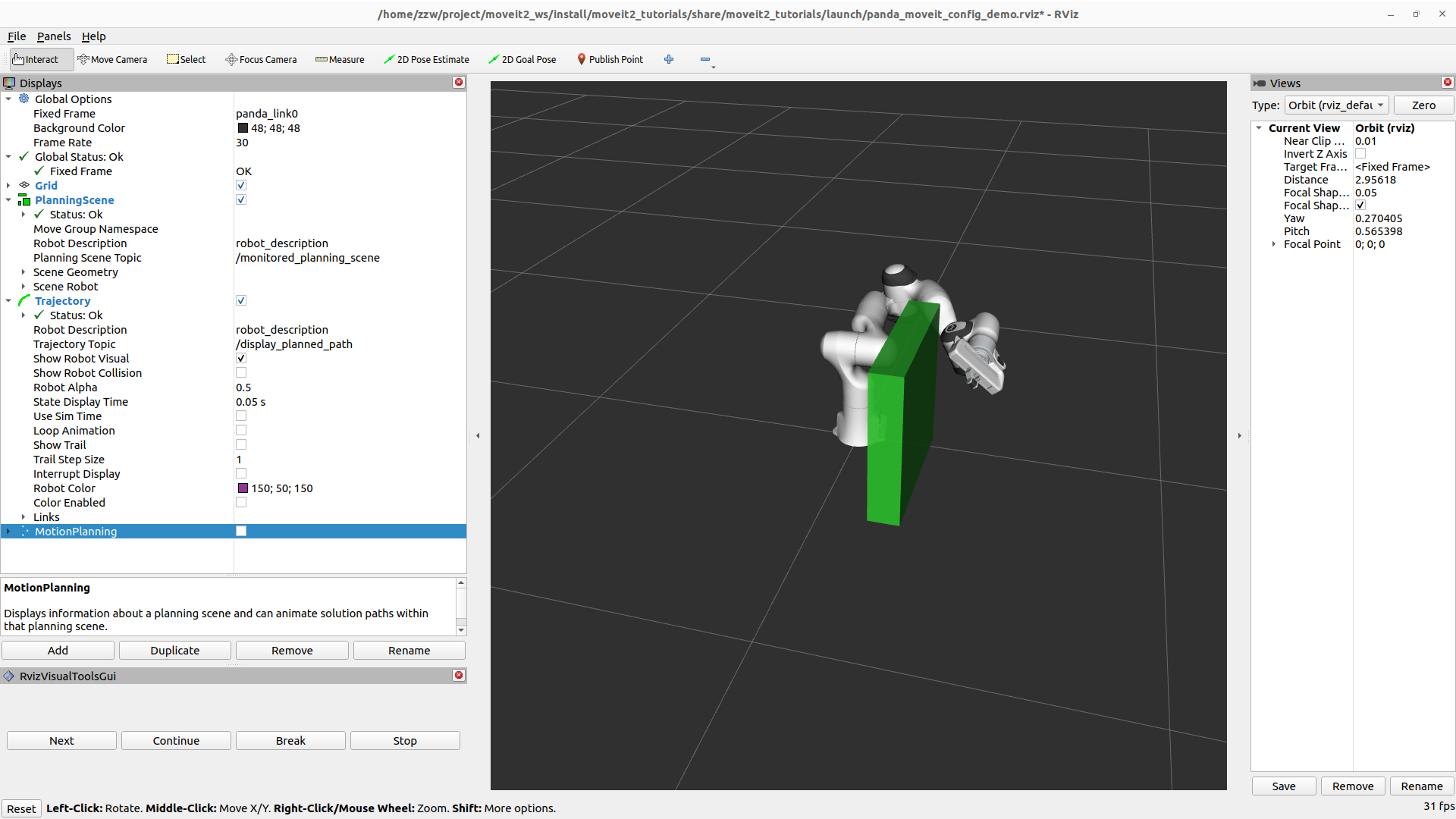Select the 2D Pose Estimate tool
The width and height of the screenshot is (1456, 819).
(x=426, y=59)
